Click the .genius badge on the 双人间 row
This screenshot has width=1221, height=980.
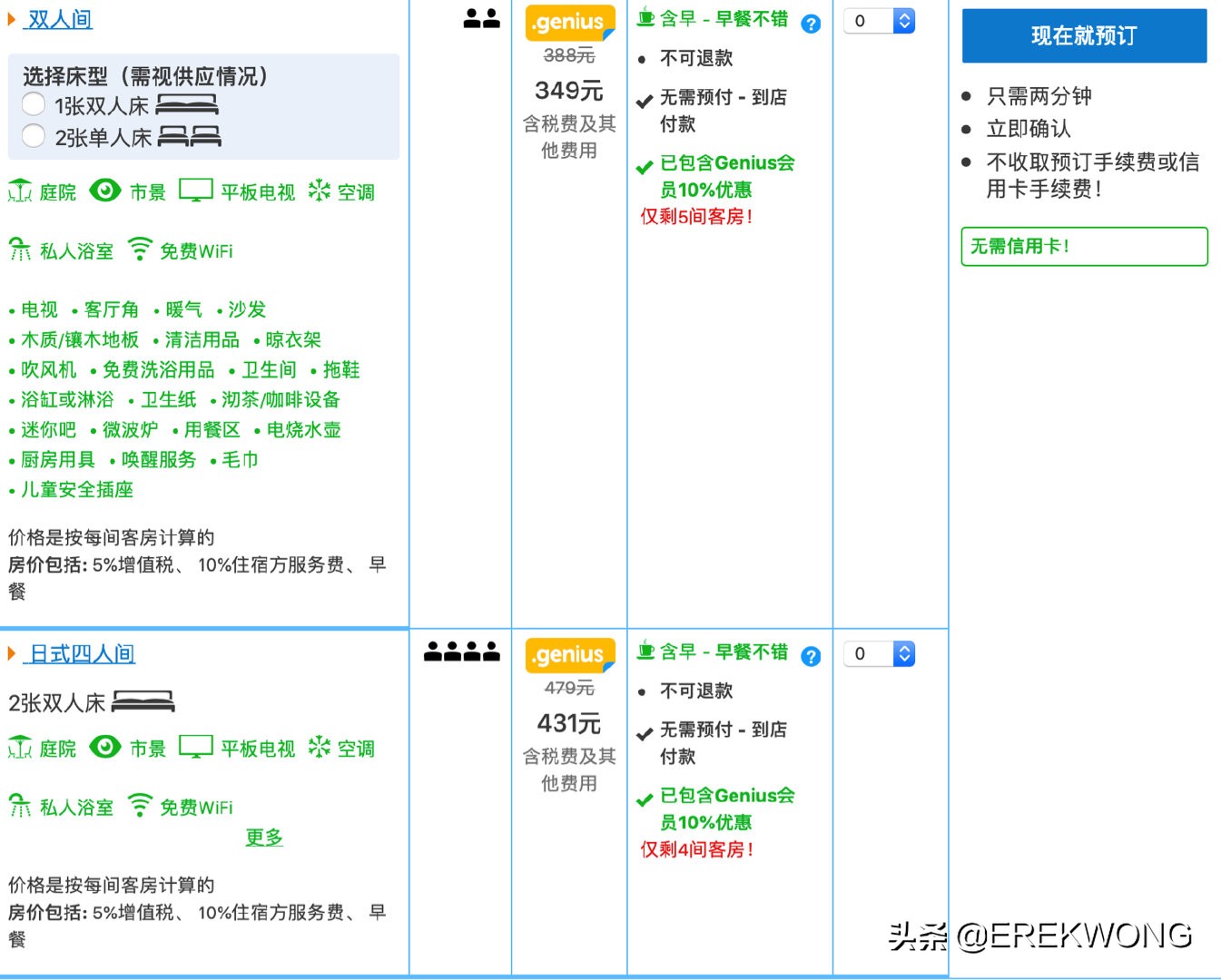pyautogui.click(x=569, y=22)
